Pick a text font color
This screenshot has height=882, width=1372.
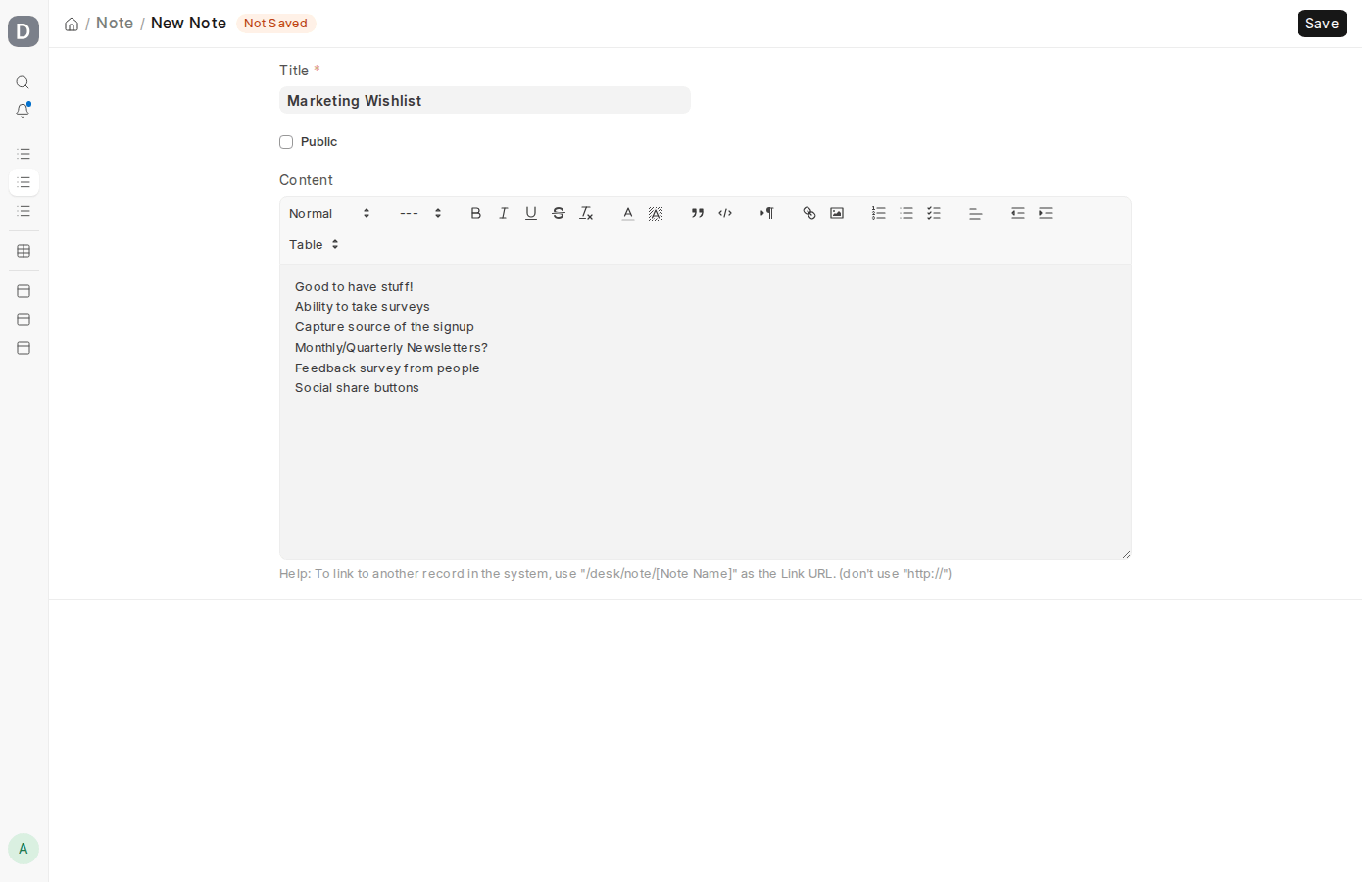pos(628,213)
